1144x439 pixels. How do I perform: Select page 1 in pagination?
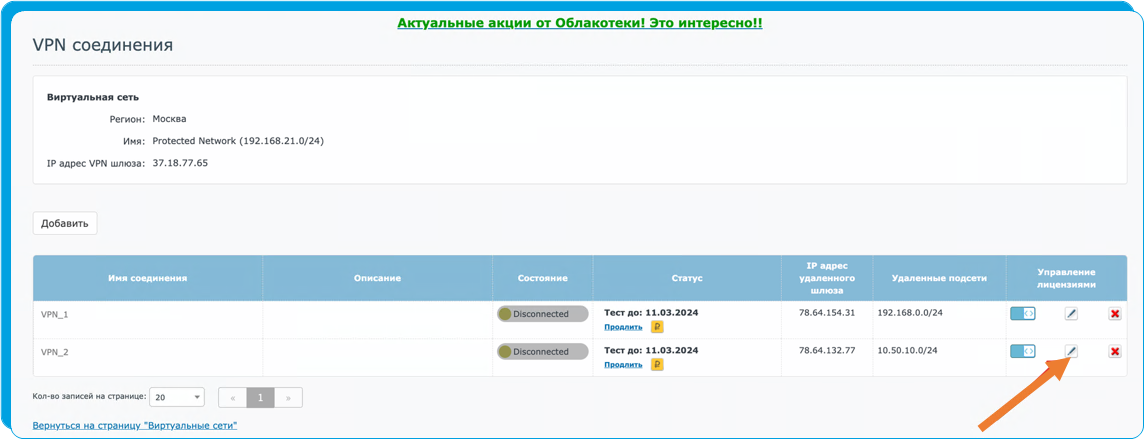260,397
